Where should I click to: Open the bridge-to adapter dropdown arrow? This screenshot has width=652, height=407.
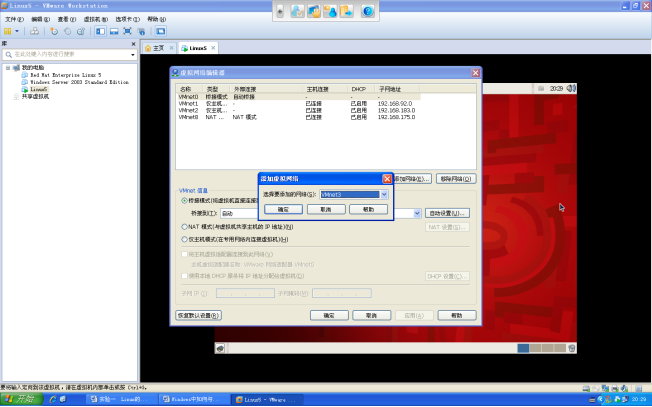417,213
